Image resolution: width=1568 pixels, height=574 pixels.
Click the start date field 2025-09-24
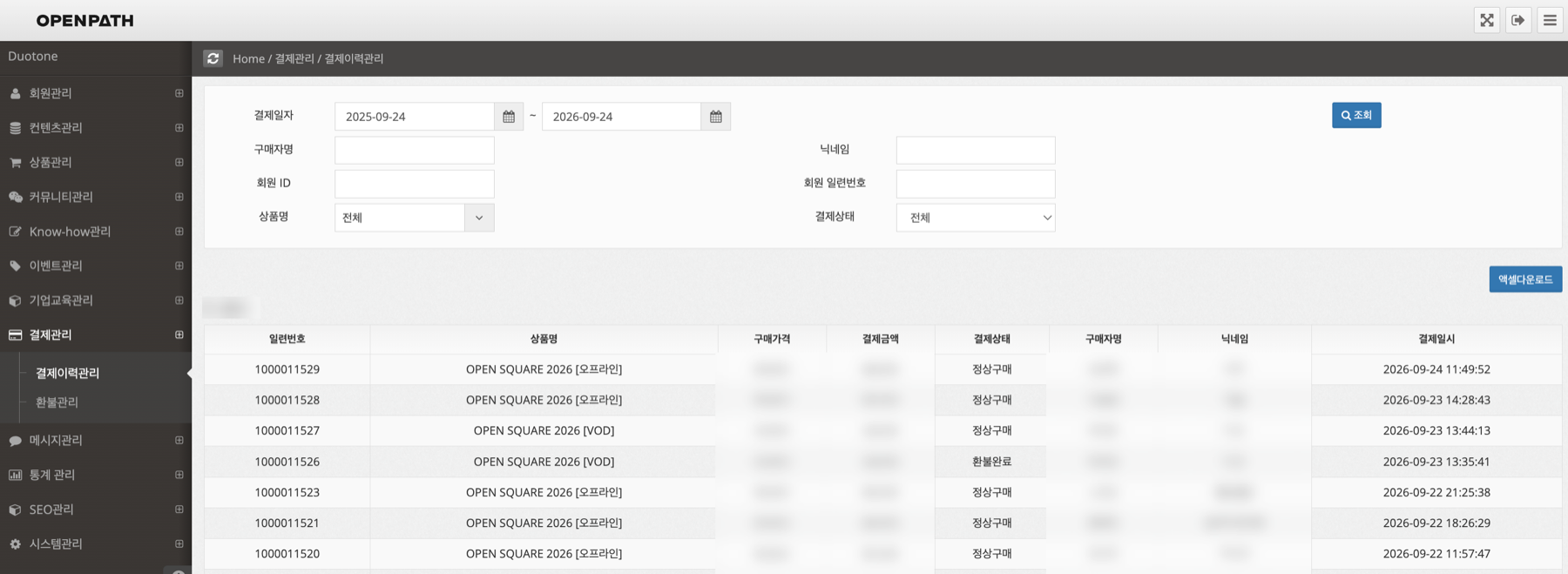pos(415,117)
